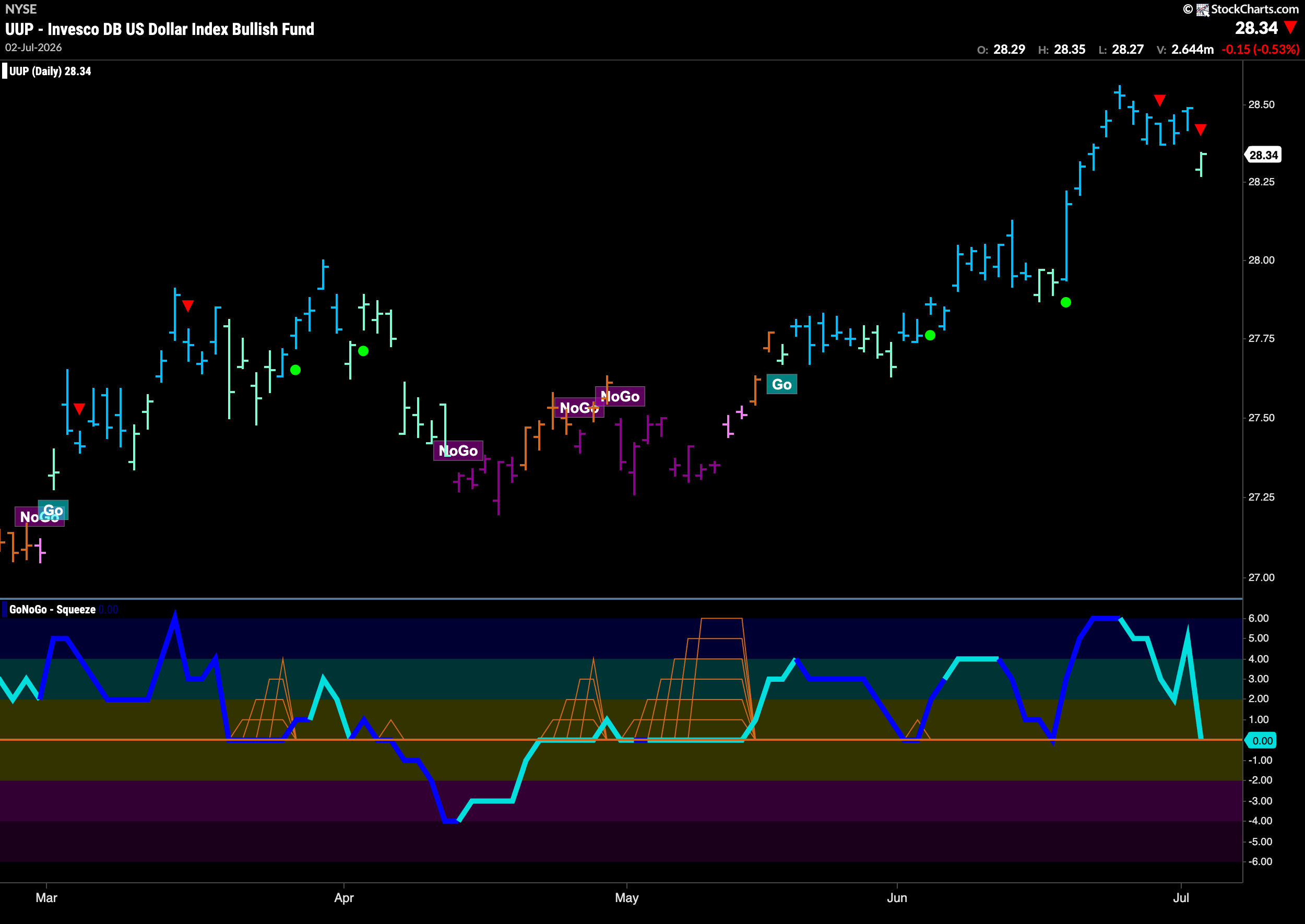Click the NYSE exchange label

21,9
